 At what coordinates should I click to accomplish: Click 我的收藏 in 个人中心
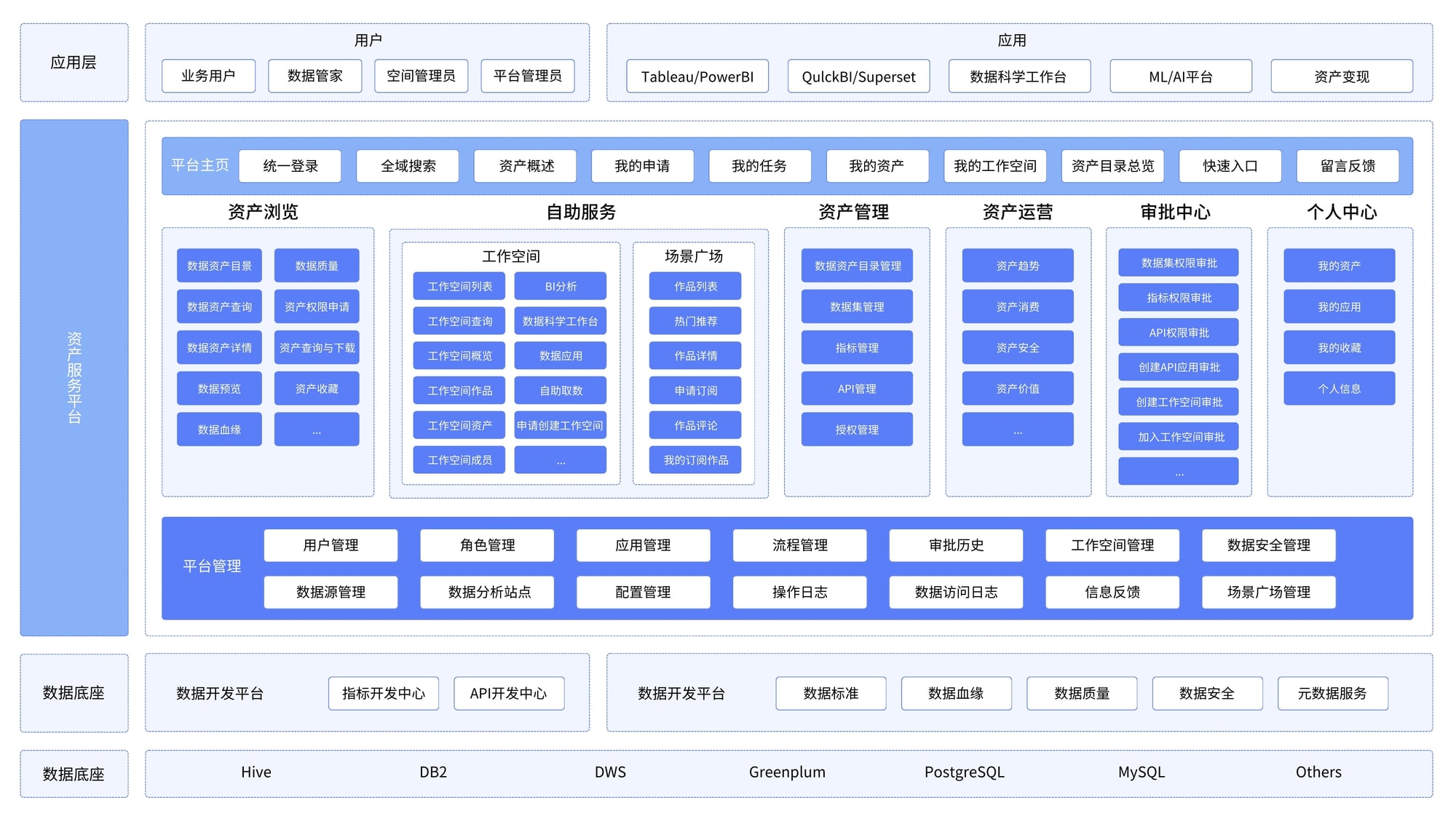pyautogui.click(x=1339, y=348)
